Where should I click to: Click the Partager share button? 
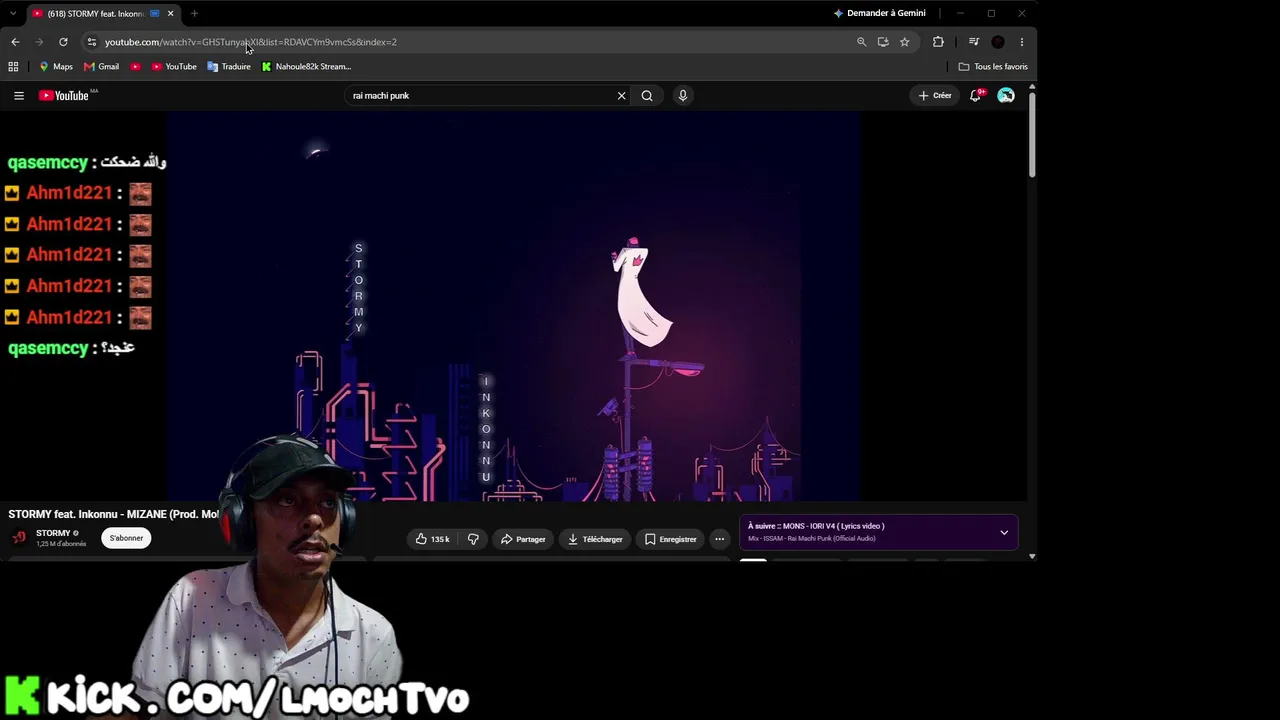coord(523,539)
